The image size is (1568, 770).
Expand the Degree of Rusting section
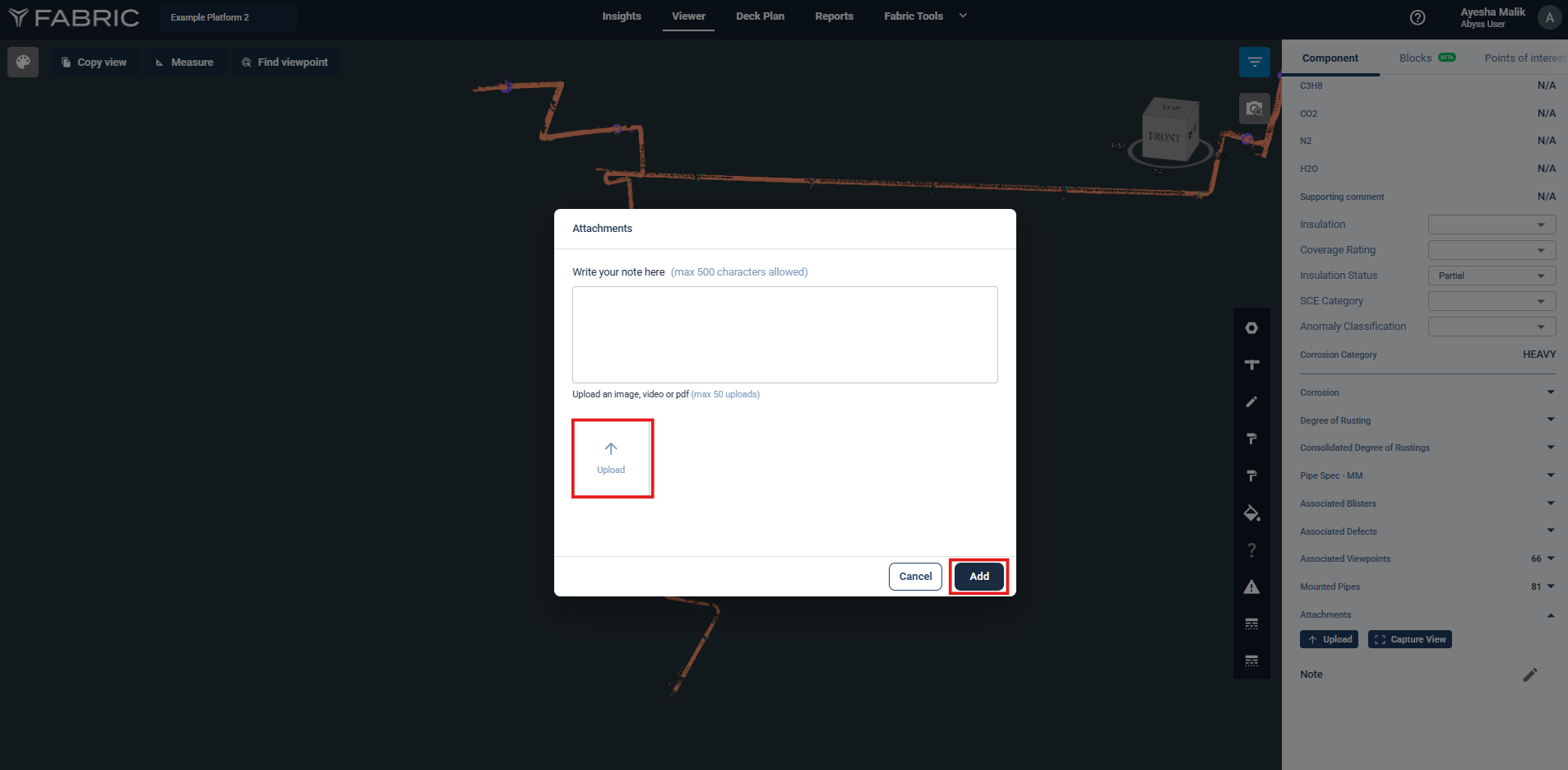click(x=1550, y=420)
